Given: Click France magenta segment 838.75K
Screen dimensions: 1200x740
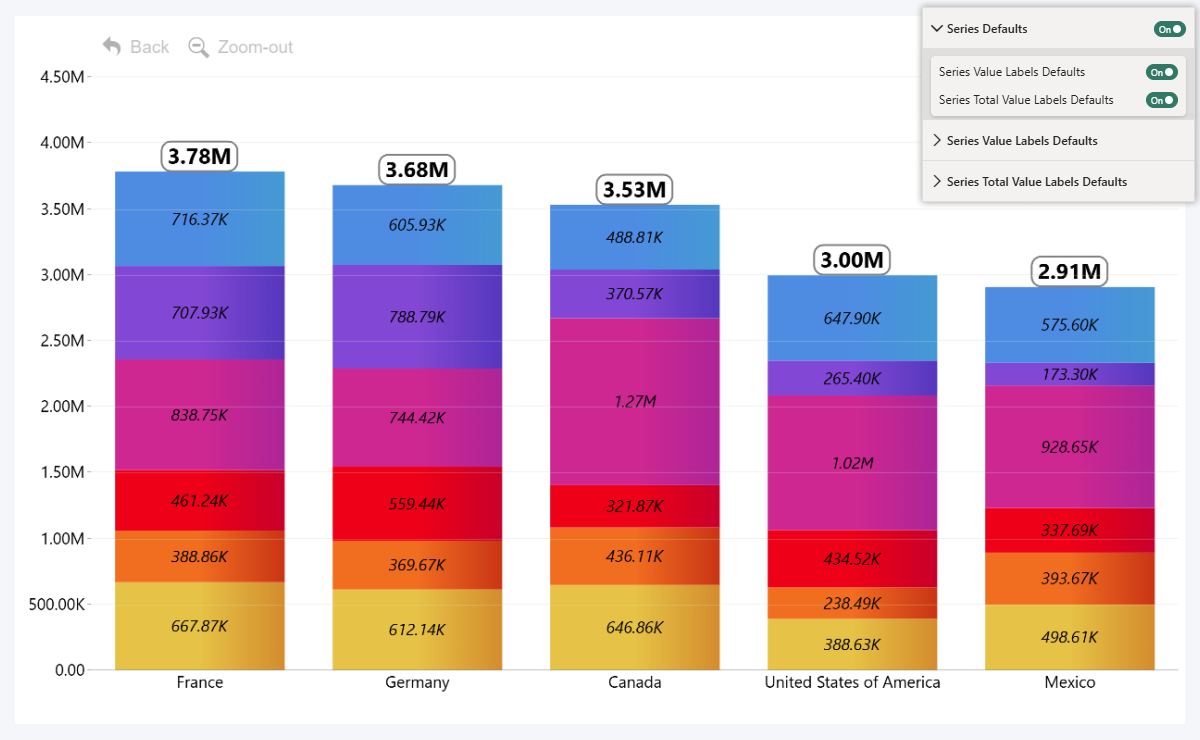Looking at the screenshot, I should 200,415.
